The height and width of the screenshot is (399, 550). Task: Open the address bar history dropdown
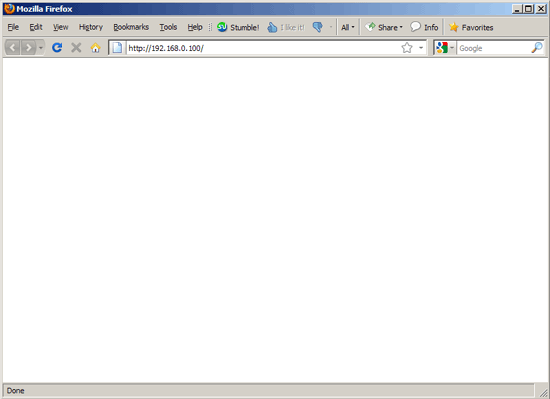tap(421, 48)
